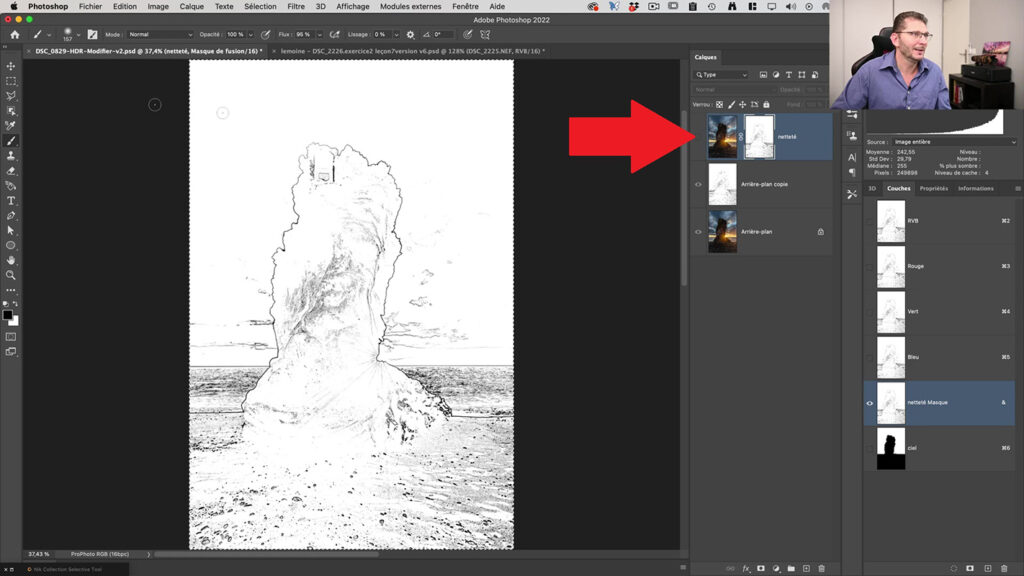Switch to the Propriétés tab
Screen dimensions: 1024x576
click(934, 188)
